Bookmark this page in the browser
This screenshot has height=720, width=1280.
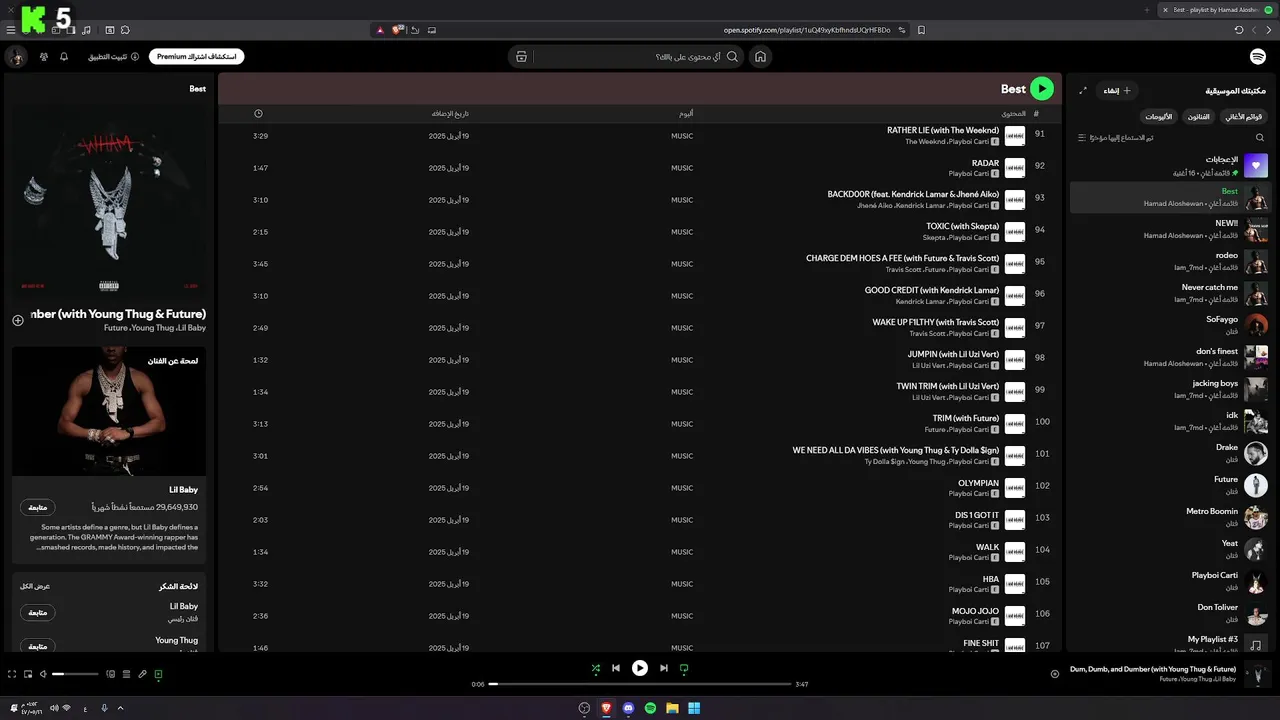(921, 30)
